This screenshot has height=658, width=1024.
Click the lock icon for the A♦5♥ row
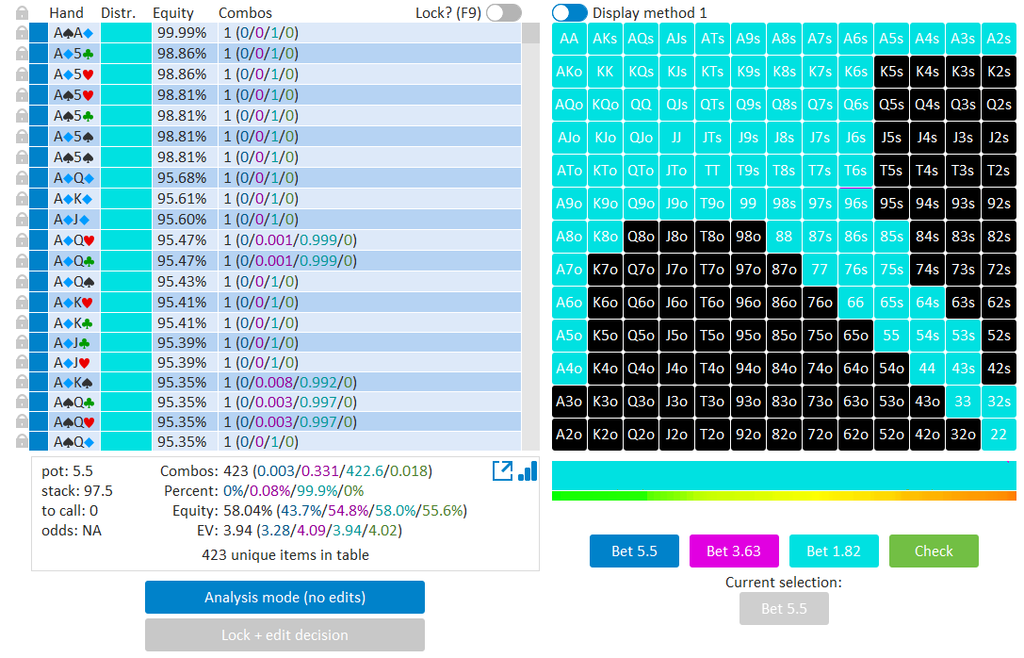[x=22, y=74]
